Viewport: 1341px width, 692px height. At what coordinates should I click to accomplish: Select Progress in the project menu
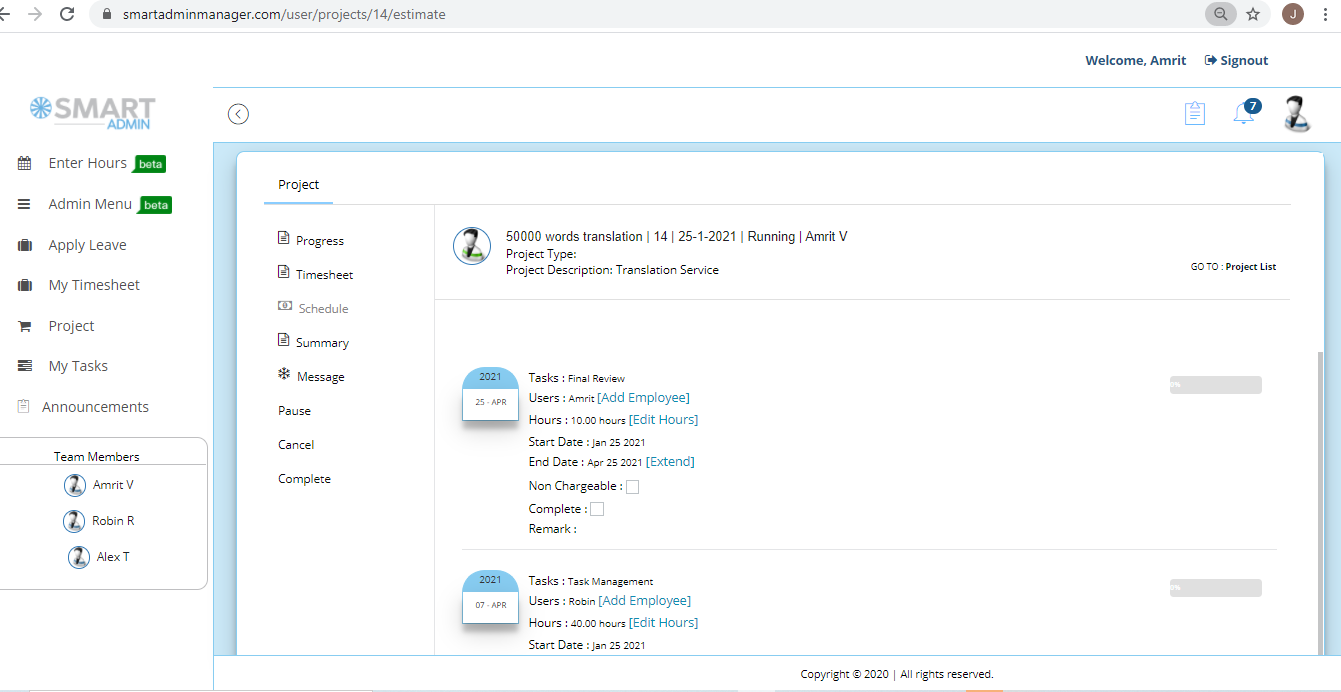tap(319, 240)
